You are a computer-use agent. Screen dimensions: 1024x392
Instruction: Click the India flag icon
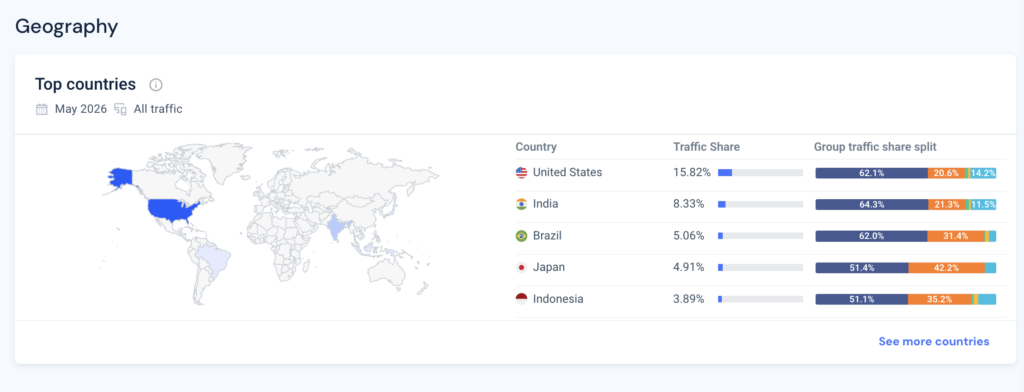tap(521, 204)
